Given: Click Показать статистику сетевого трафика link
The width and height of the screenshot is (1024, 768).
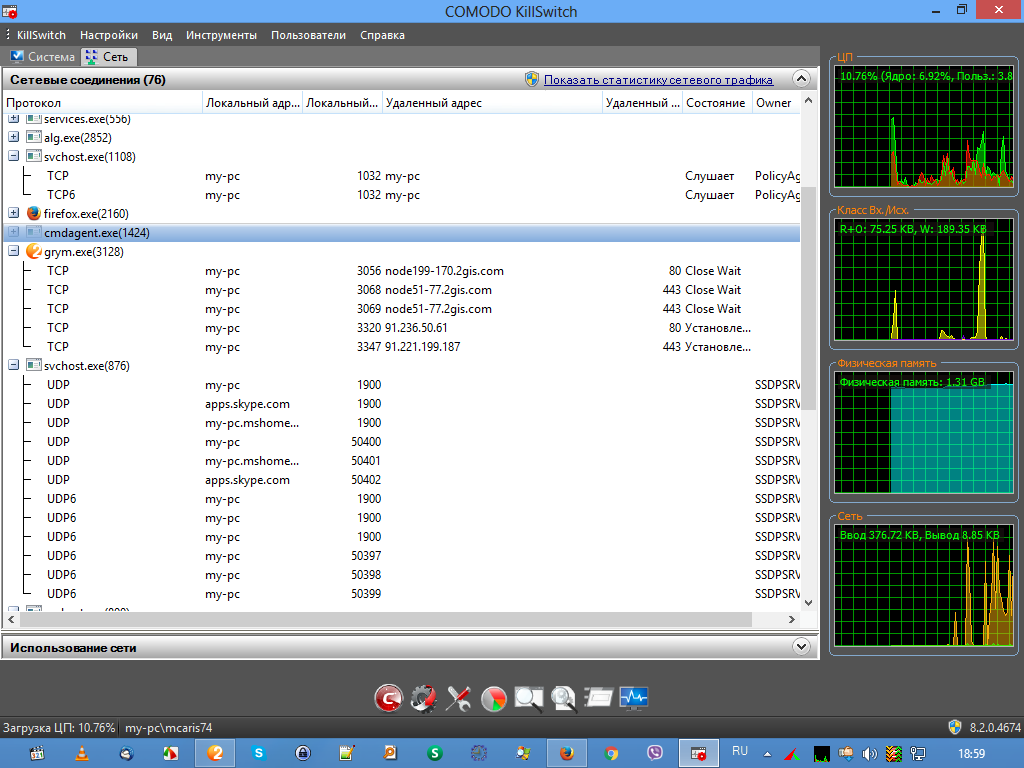Looking at the screenshot, I should click(x=658, y=80).
